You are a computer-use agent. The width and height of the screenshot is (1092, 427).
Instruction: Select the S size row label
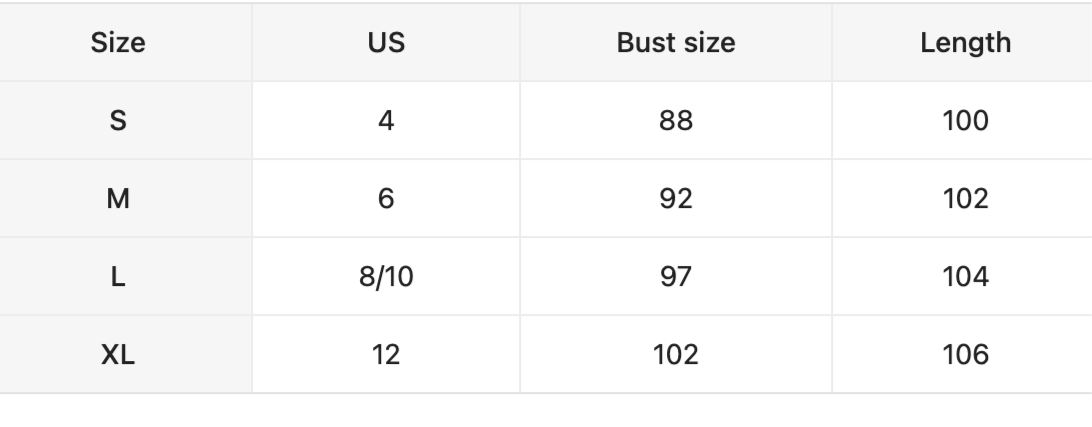tap(118, 120)
